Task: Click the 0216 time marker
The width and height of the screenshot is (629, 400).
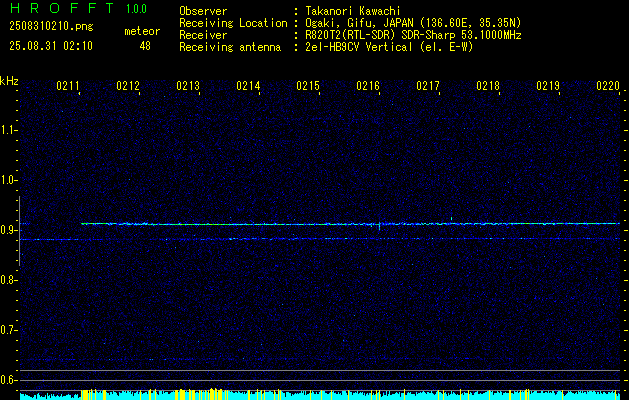Action: (x=368, y=86)
